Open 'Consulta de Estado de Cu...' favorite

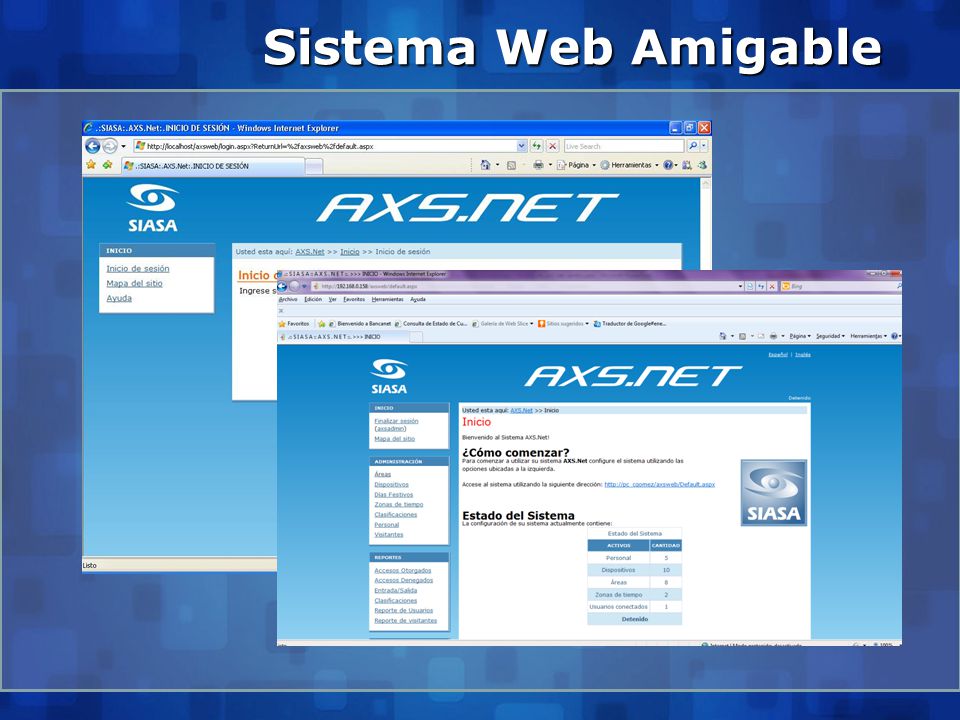(431, 324)
